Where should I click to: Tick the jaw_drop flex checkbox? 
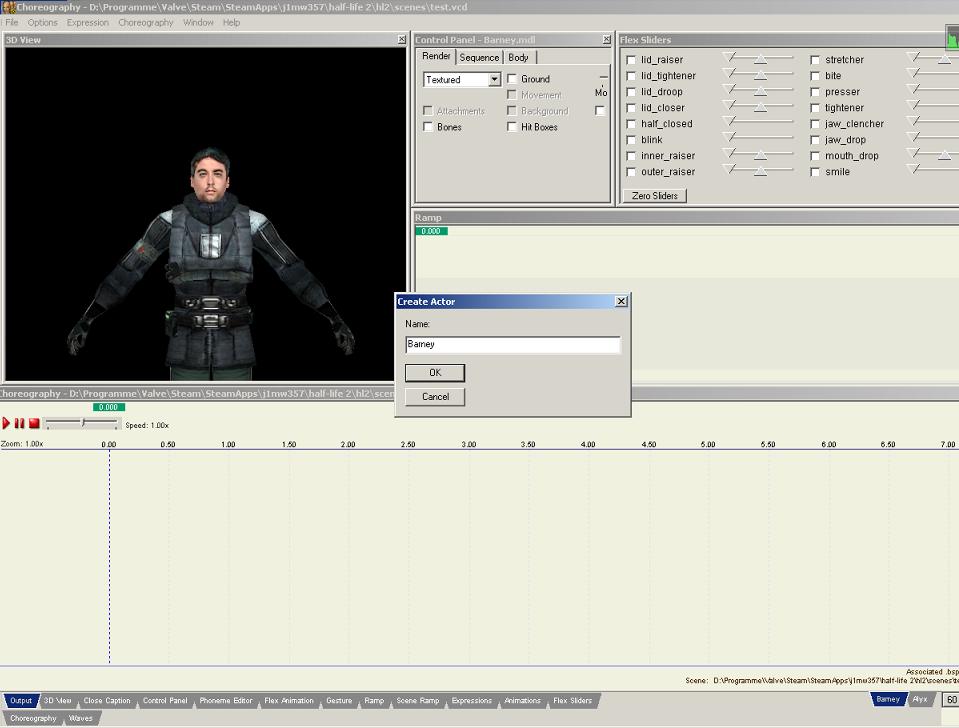815,140
